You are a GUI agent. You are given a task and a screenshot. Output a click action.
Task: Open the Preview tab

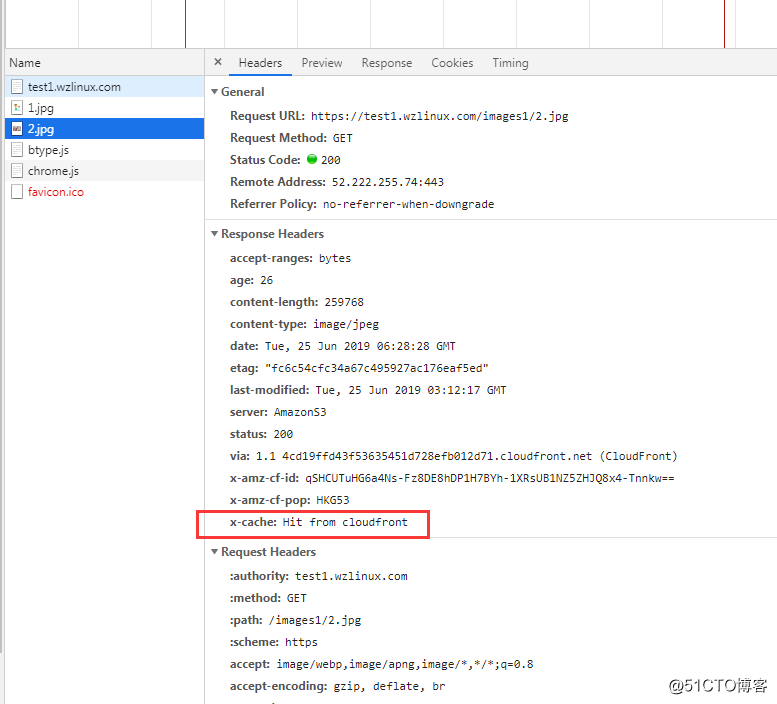tap(322, 63)
